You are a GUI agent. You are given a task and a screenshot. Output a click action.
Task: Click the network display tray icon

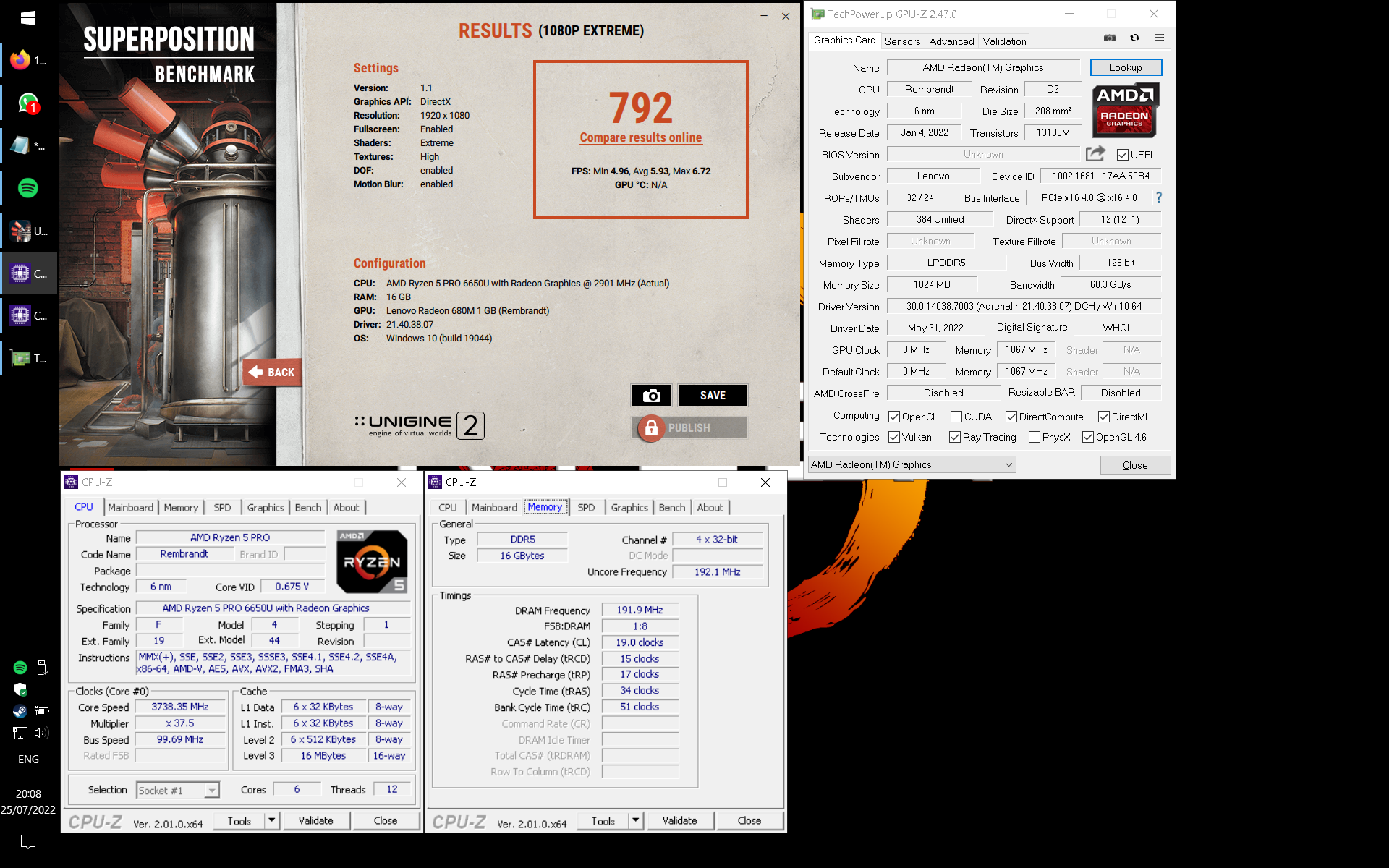[x=20, y=733]
